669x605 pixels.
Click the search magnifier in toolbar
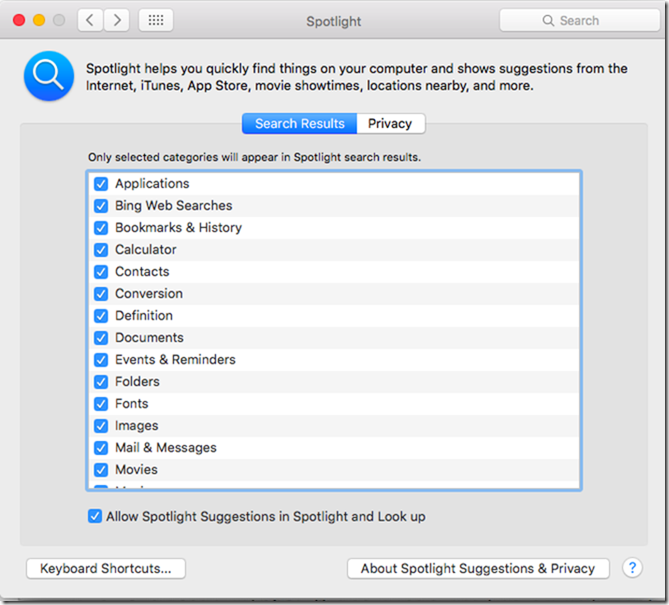tap(548, 20)
